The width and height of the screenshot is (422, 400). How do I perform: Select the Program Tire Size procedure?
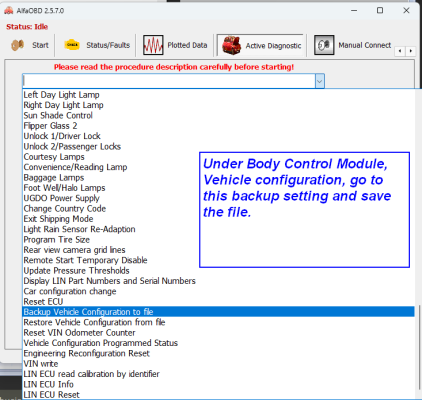(x=57, y=239)
